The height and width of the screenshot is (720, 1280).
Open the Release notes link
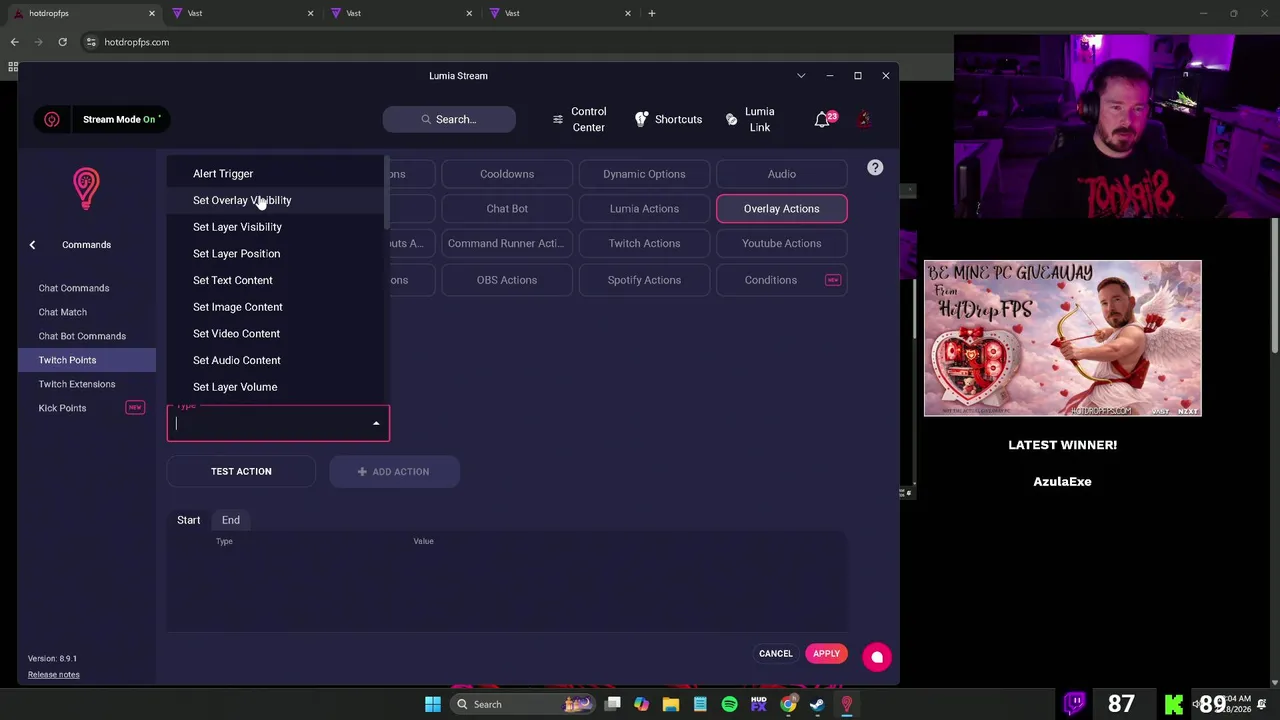click(54, 675)
